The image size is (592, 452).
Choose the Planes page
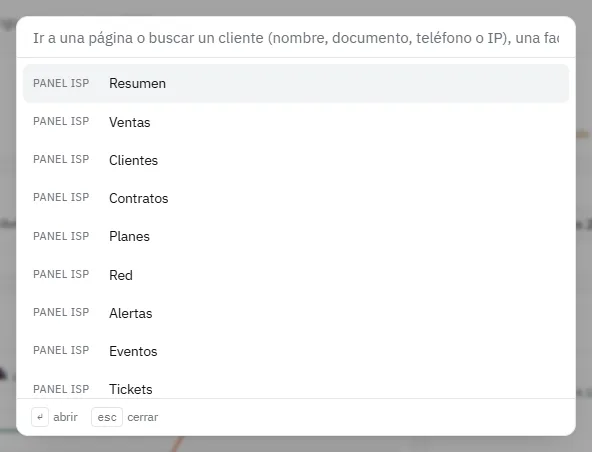296,236
